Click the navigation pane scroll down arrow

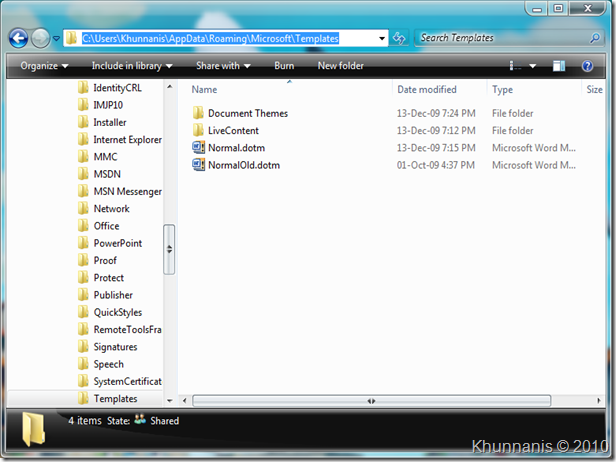click(x=169, y=401)
